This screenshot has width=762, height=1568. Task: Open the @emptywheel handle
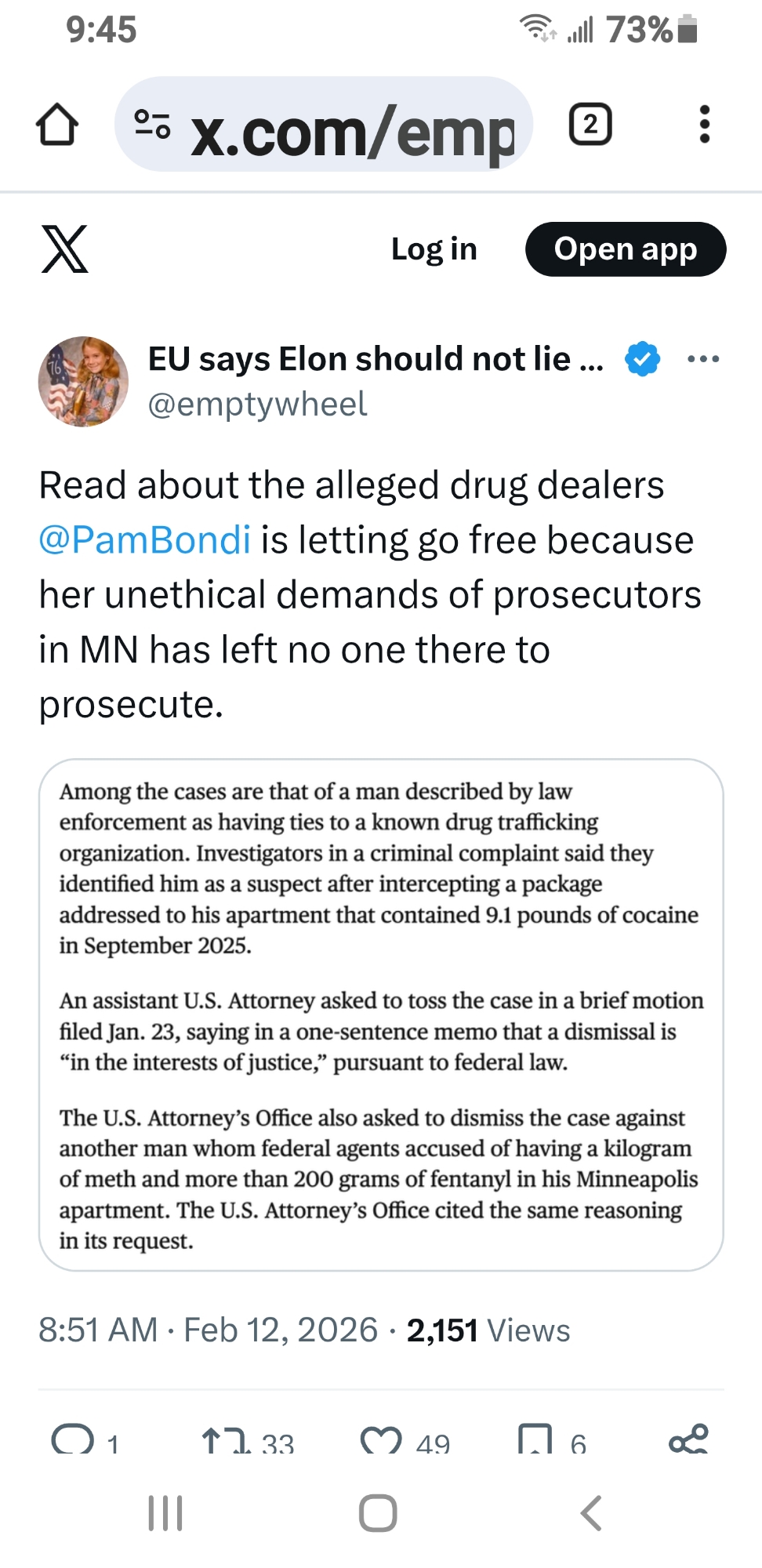pyautogui.click(x=257, y=405)
